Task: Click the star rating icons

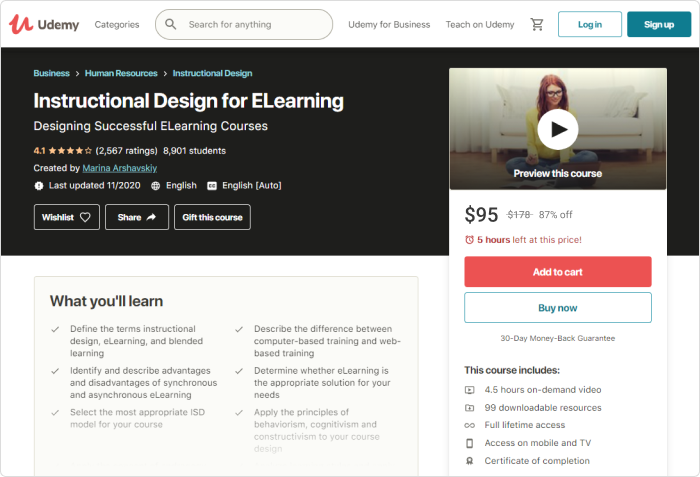Action: click(70, 151)
